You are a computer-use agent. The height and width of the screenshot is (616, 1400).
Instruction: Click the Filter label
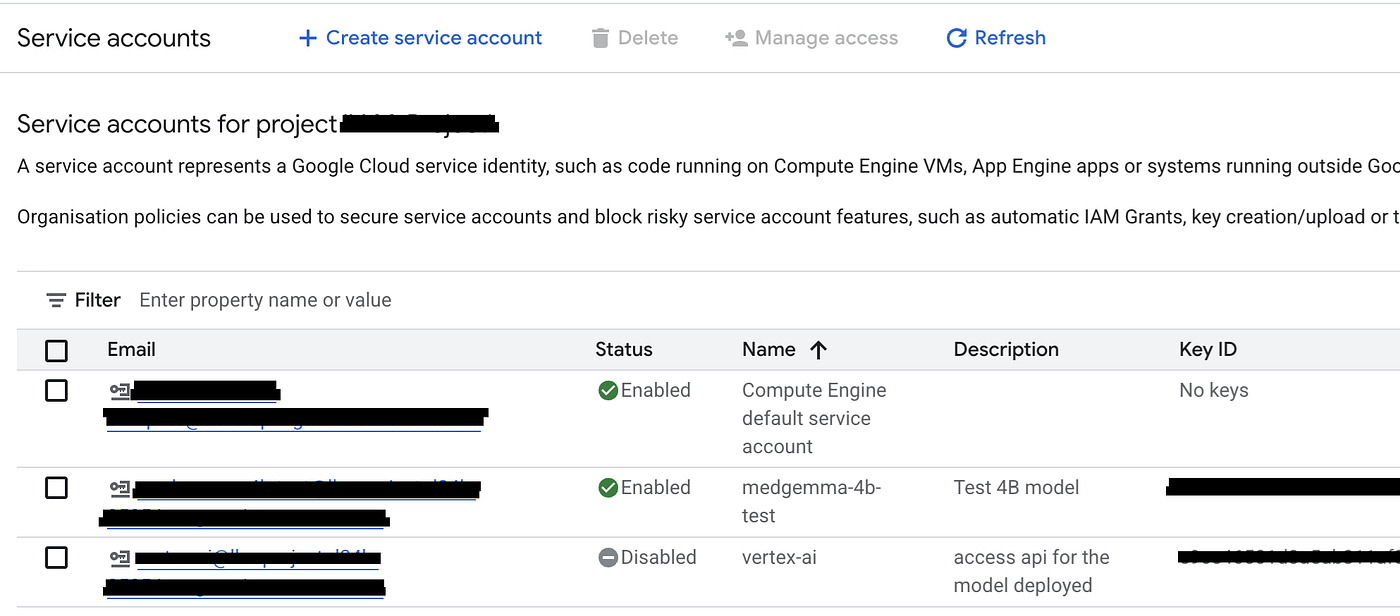(x=97, y=300)
